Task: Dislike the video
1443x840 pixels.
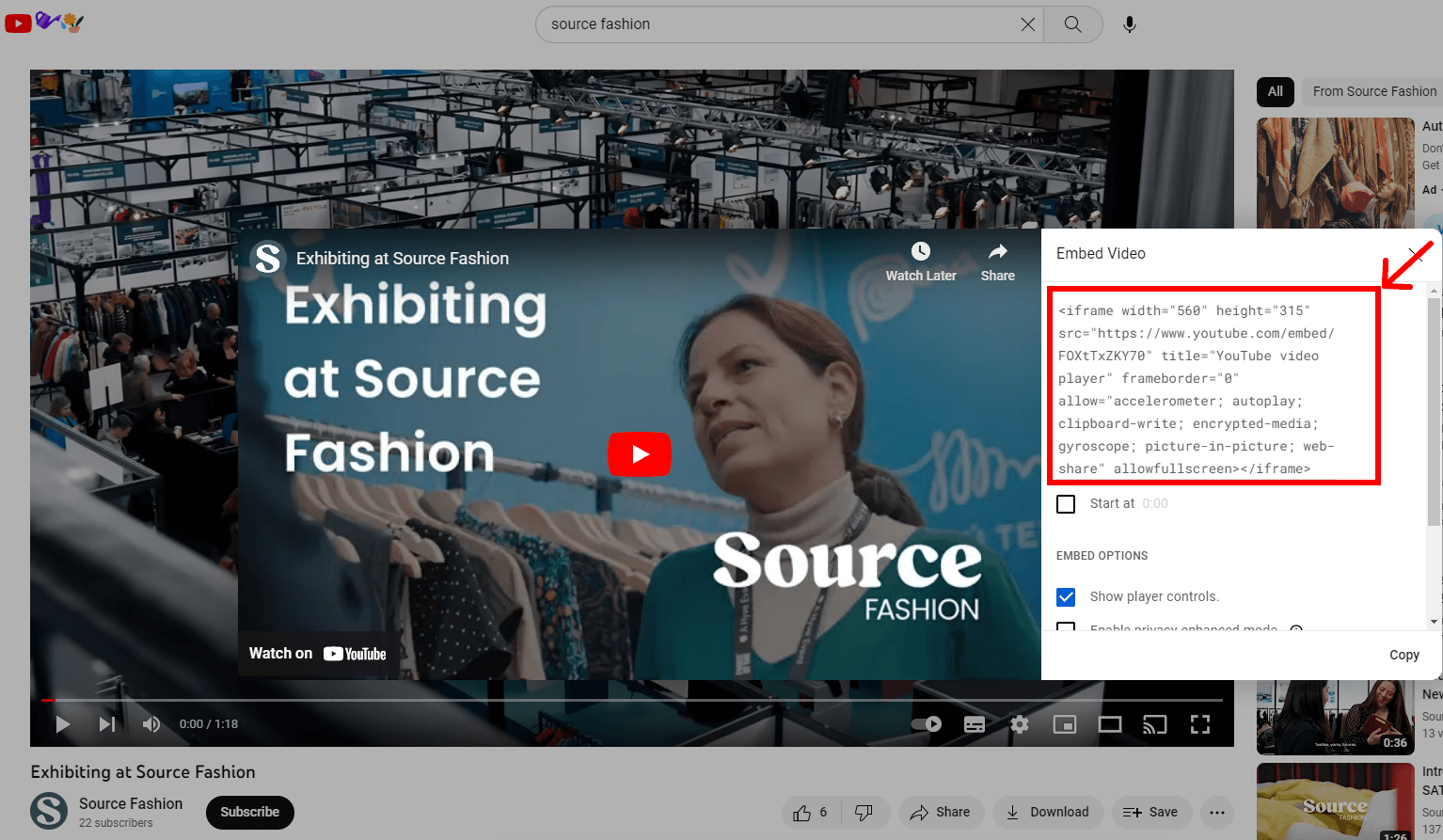Action: click(864, 812)
